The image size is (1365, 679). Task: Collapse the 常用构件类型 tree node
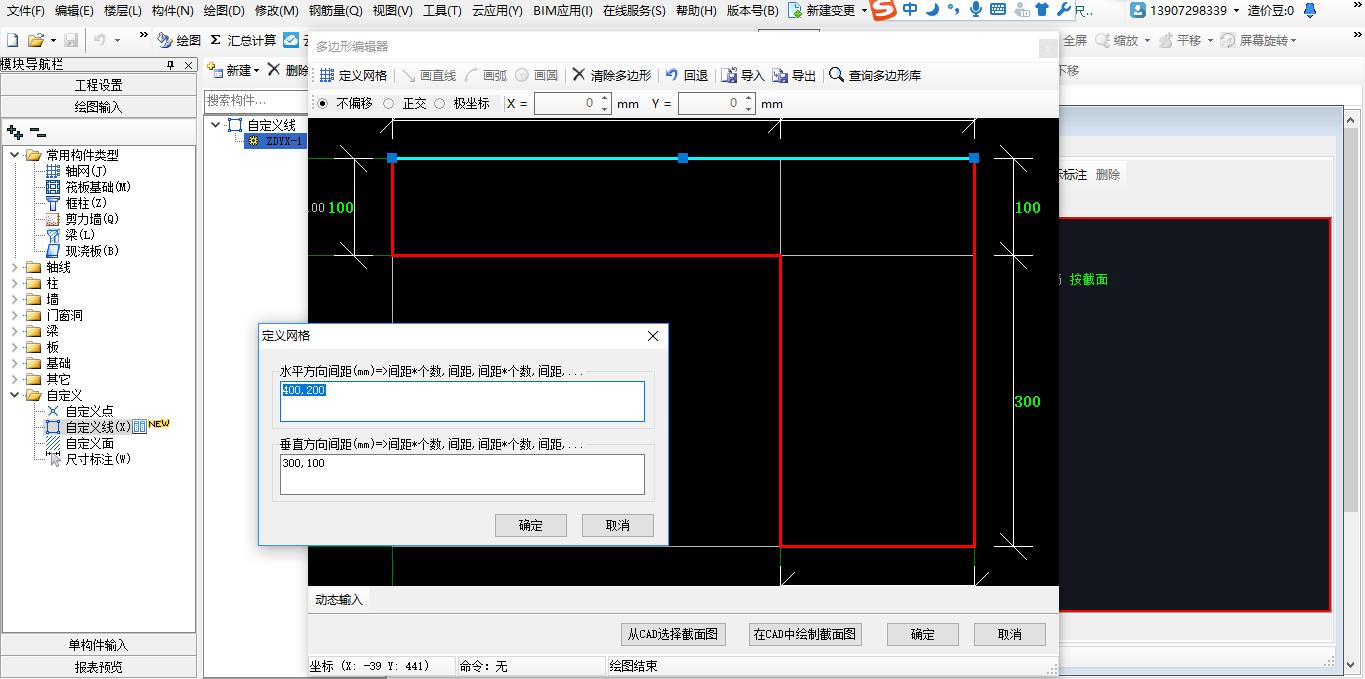point(15,155)
